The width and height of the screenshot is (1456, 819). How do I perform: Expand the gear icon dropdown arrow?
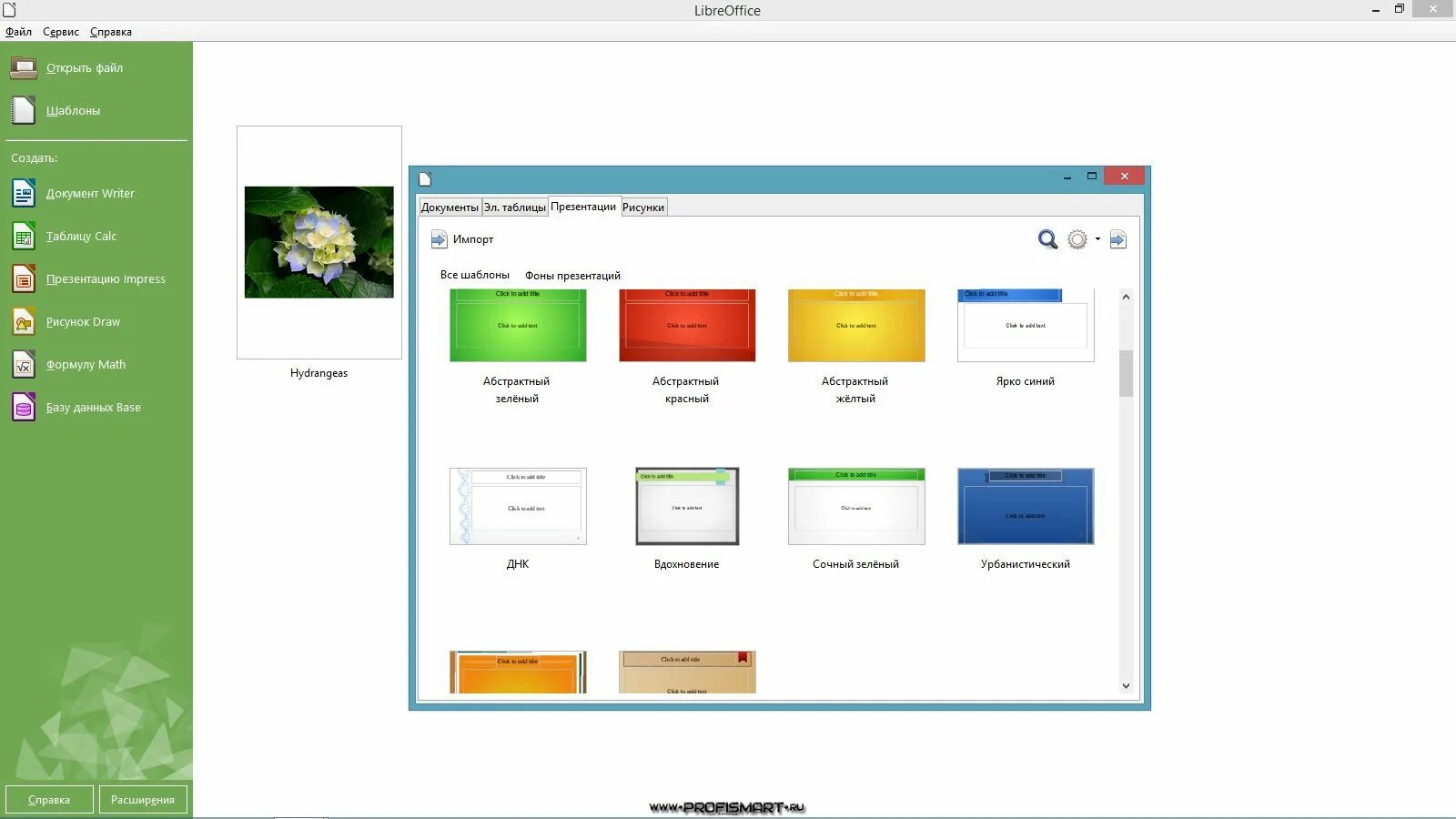1097,239
